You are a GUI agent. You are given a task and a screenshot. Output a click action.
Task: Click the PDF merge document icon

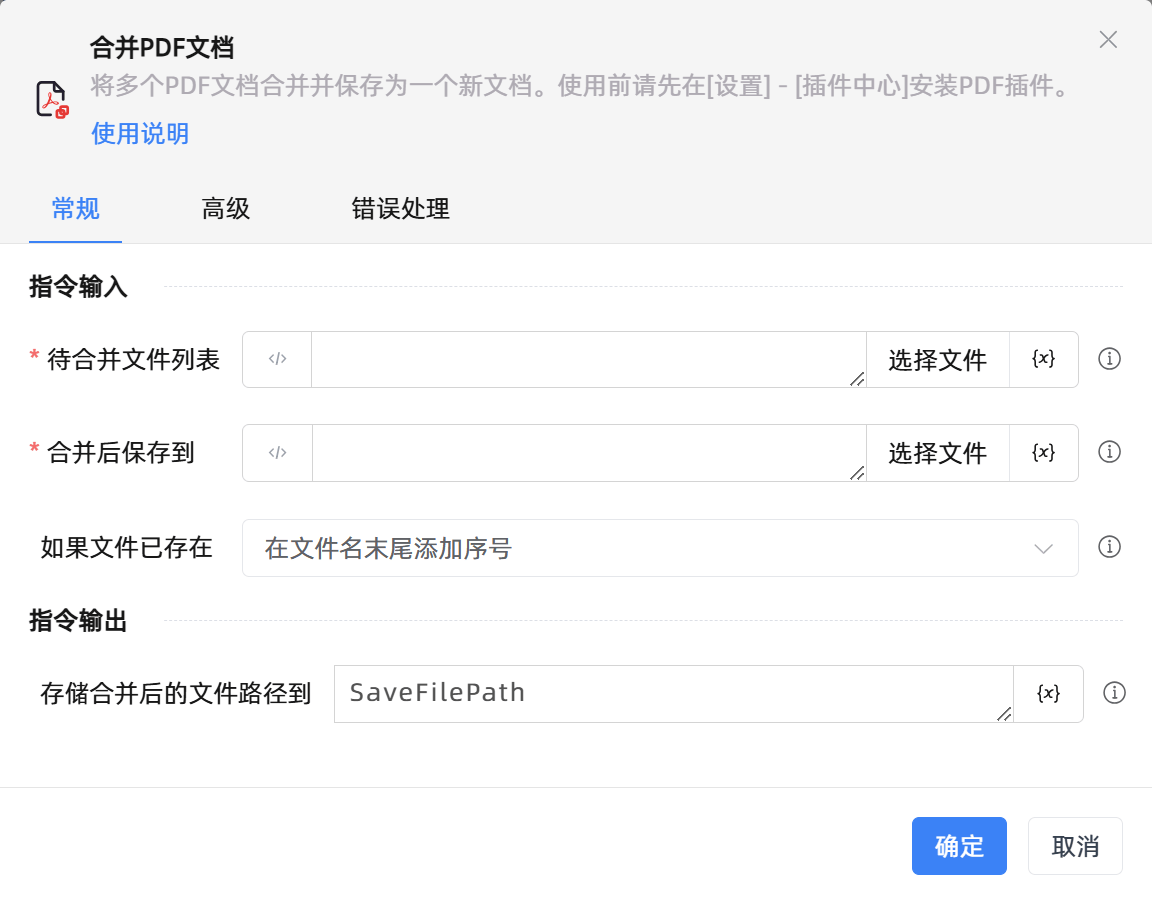pos(52,99)
